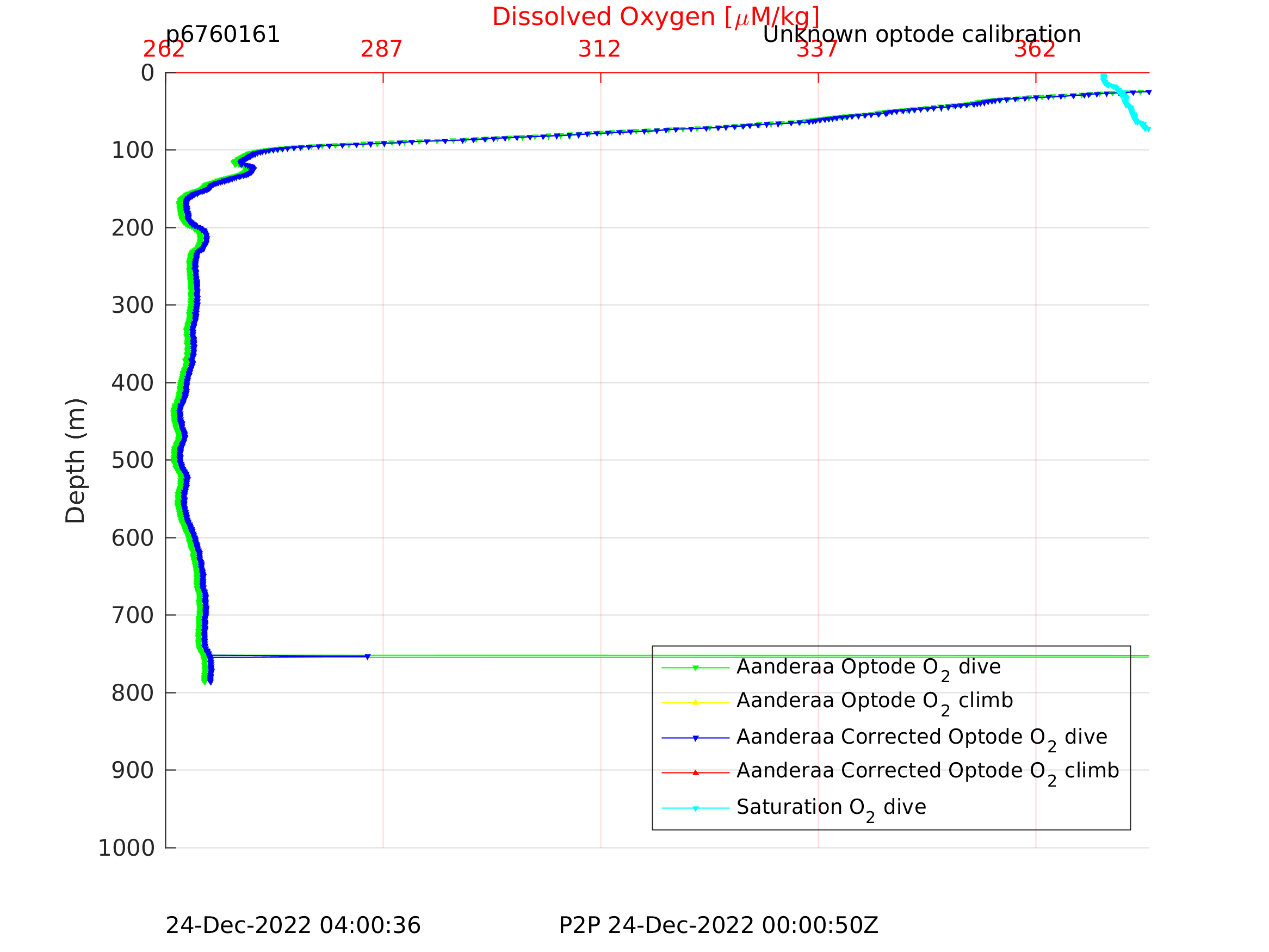This screenshot has height=952, width=1269.
Task: Click the depth tick label '1000'
Action: click(126, 848)
